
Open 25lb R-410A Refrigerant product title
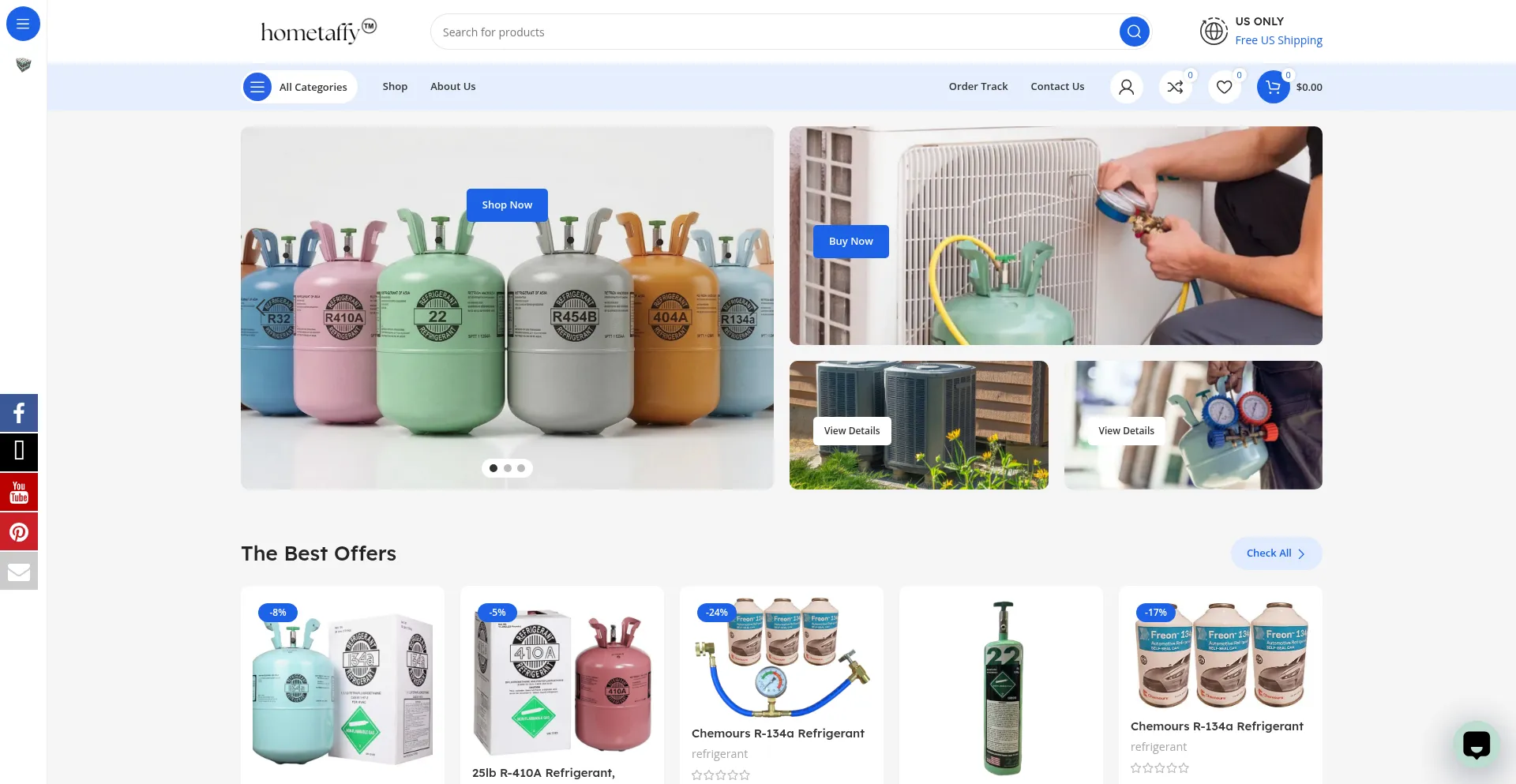pyautogui.click(x=543, y=773)
